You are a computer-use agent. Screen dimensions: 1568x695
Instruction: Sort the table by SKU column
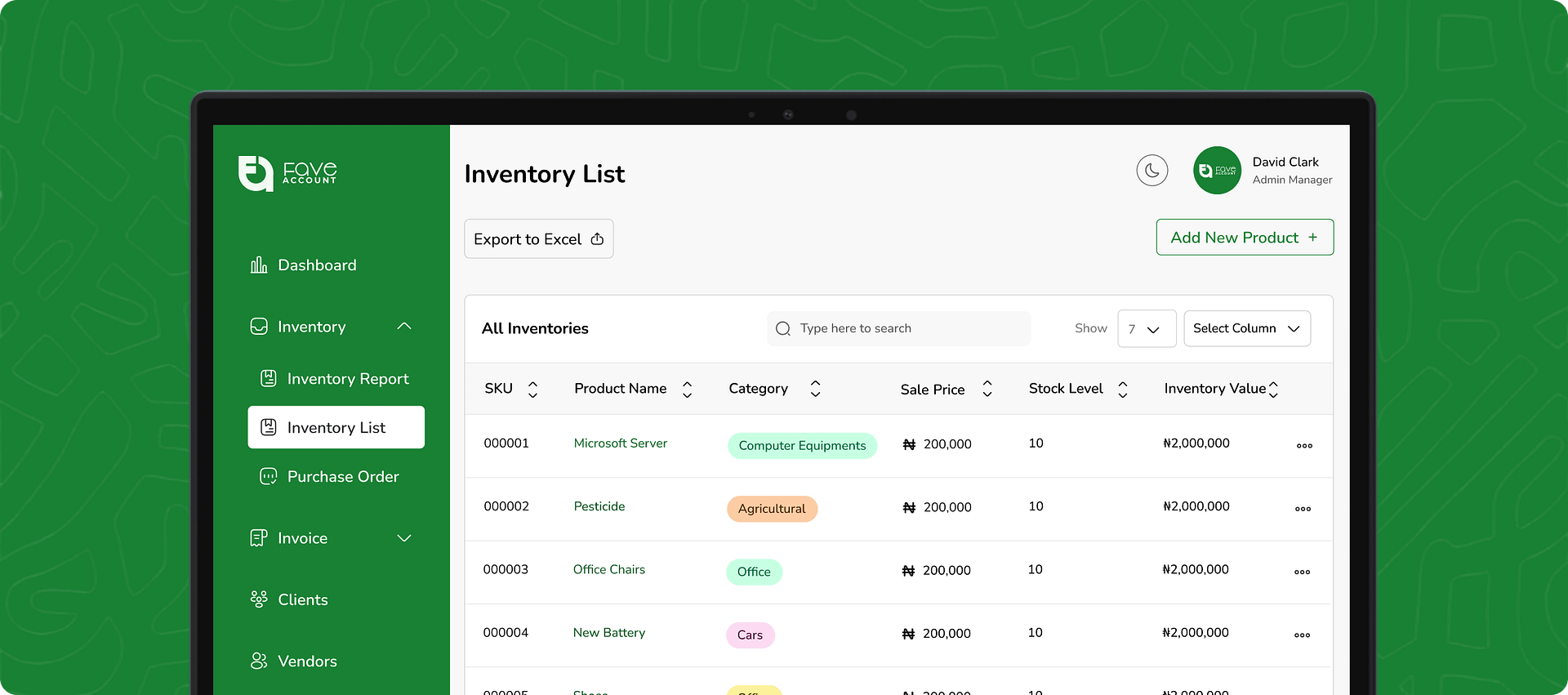tap(532, 390)
